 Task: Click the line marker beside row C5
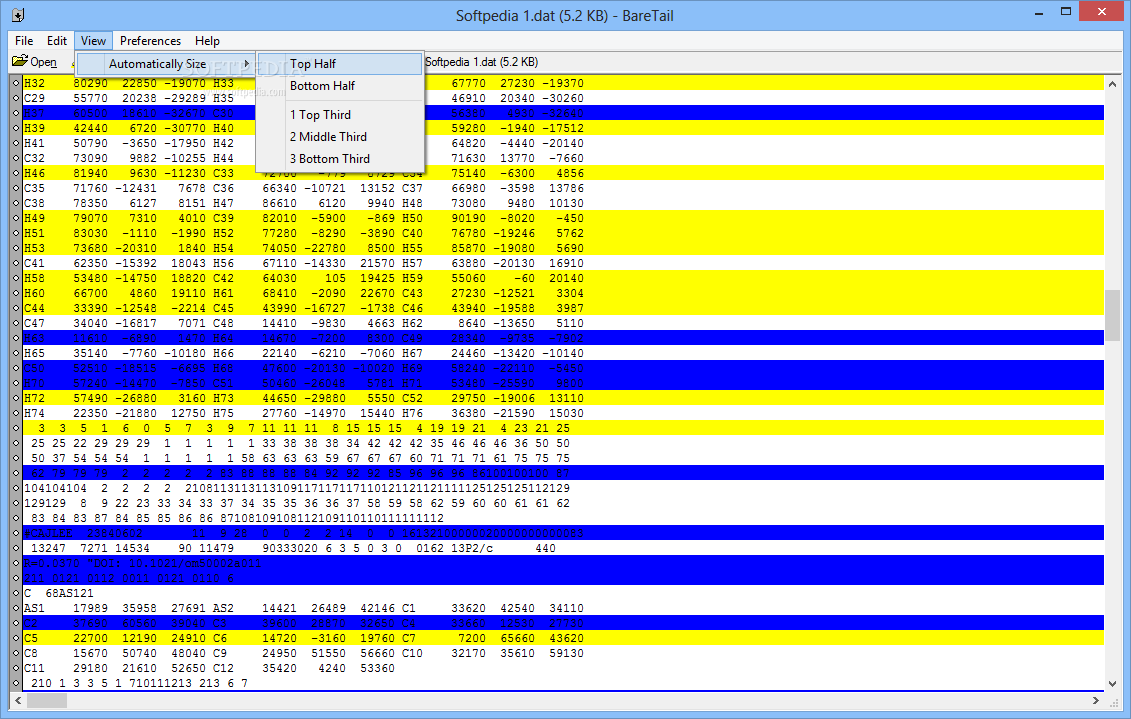click(x=16, y=638)
